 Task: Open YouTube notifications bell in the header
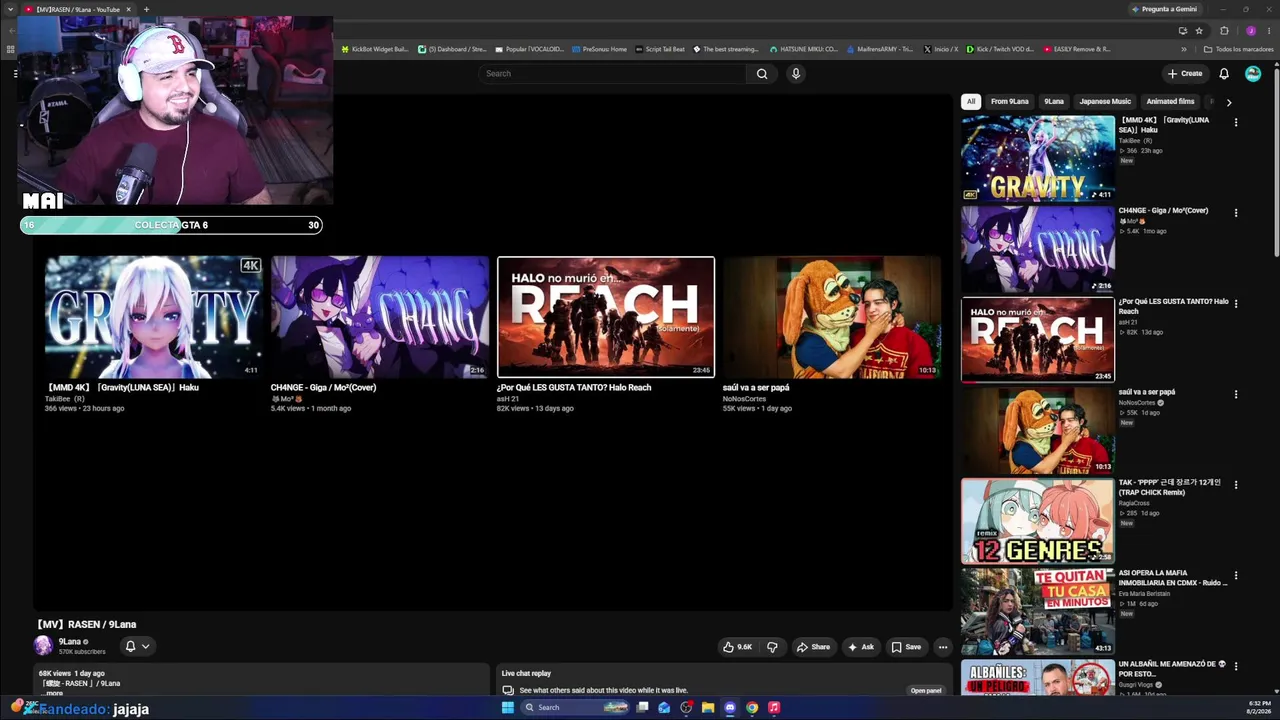[x=1224, y=74]
